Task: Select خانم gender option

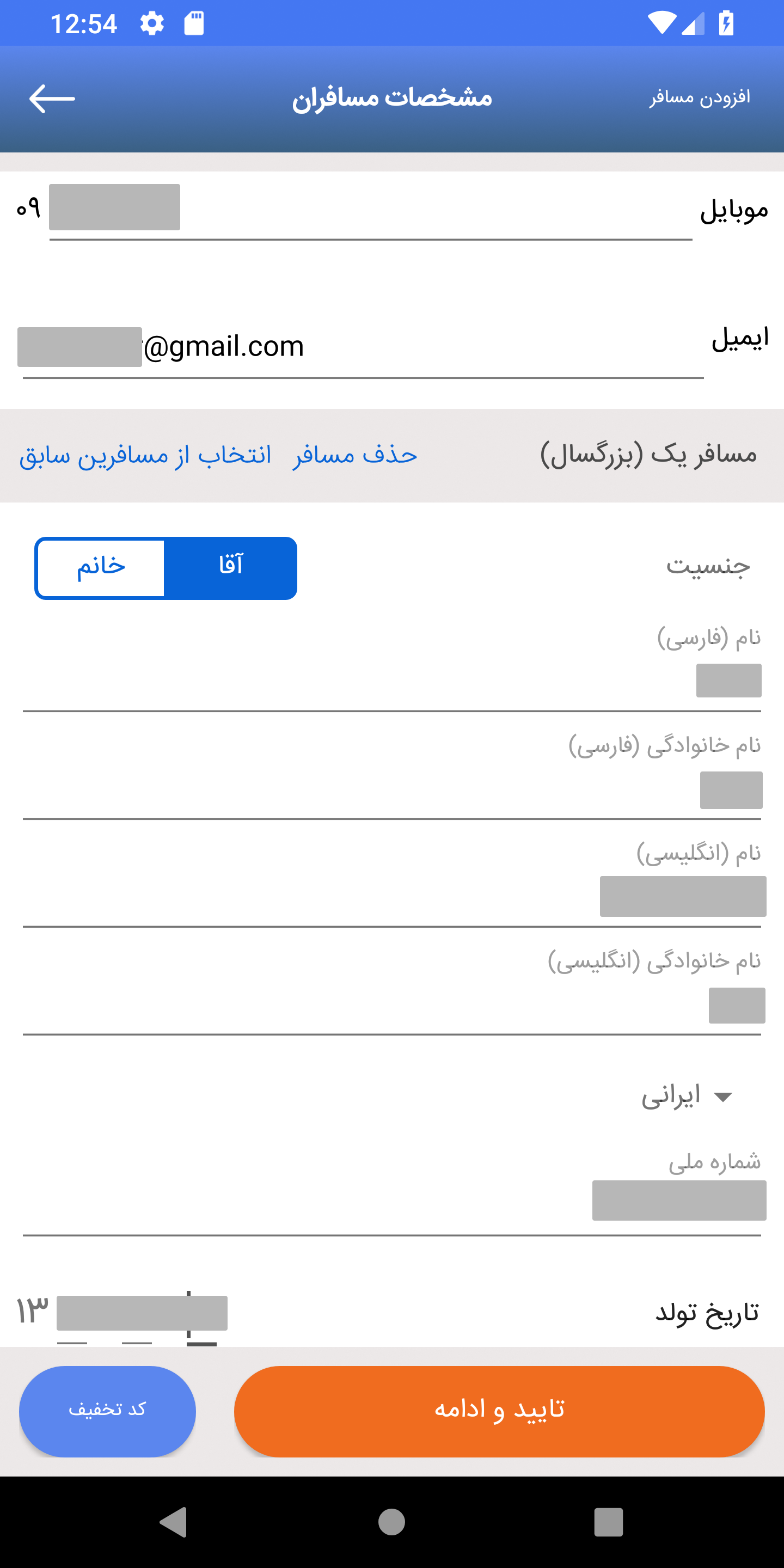Action: (101, 568)
